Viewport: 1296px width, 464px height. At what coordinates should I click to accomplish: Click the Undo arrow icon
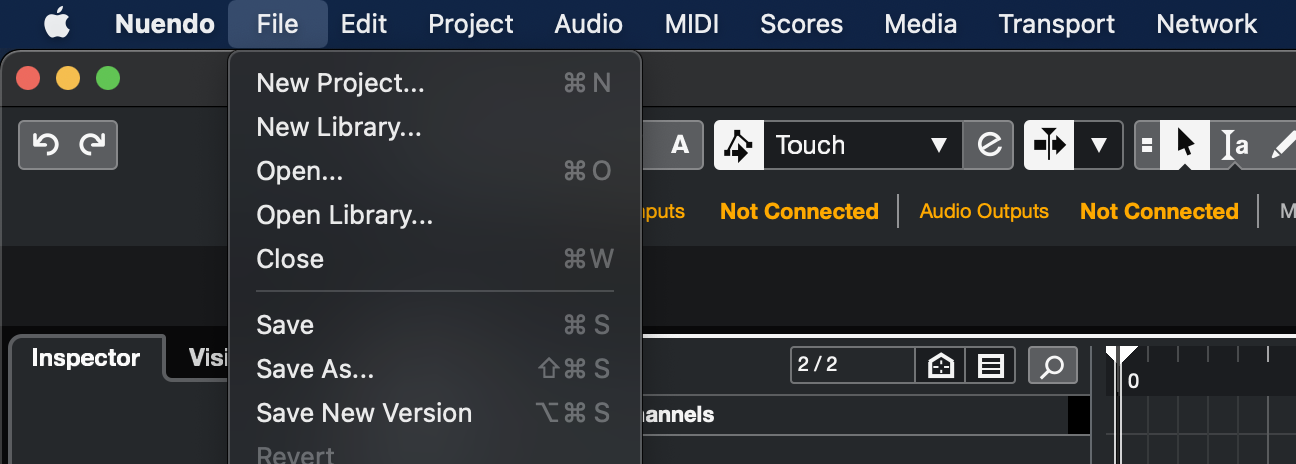click(x=45, y=145)
